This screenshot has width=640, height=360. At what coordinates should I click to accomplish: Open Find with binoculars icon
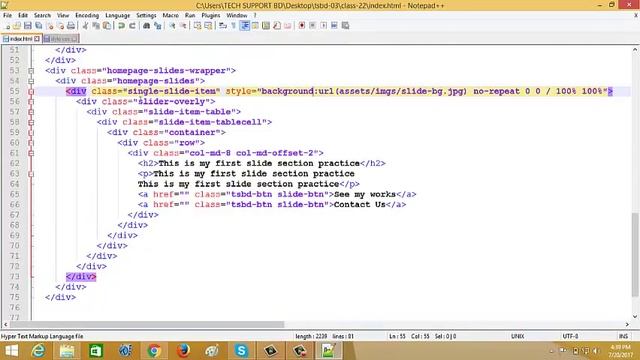146,26
